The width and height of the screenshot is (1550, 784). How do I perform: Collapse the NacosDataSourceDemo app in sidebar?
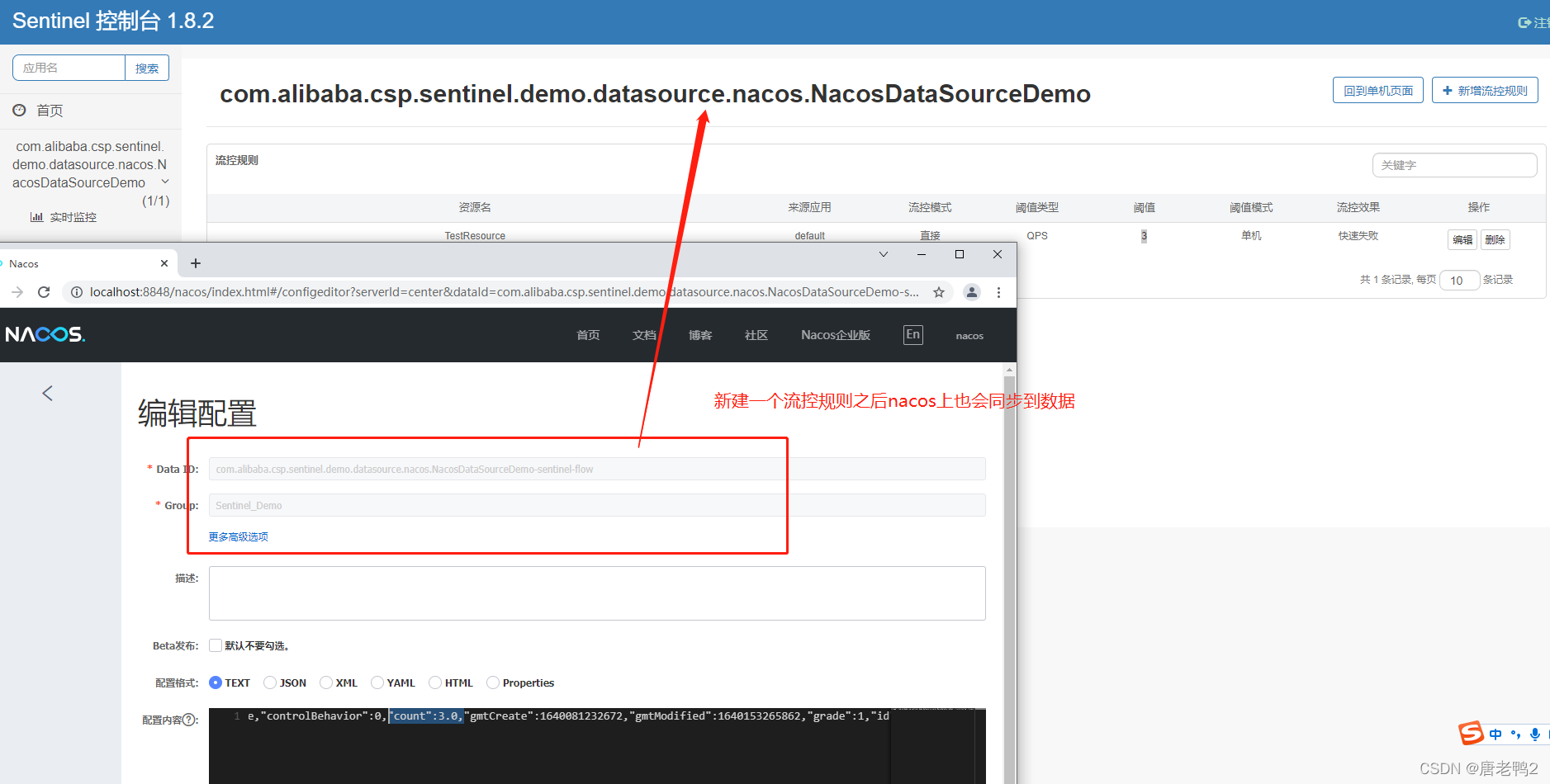click(164, 182)
